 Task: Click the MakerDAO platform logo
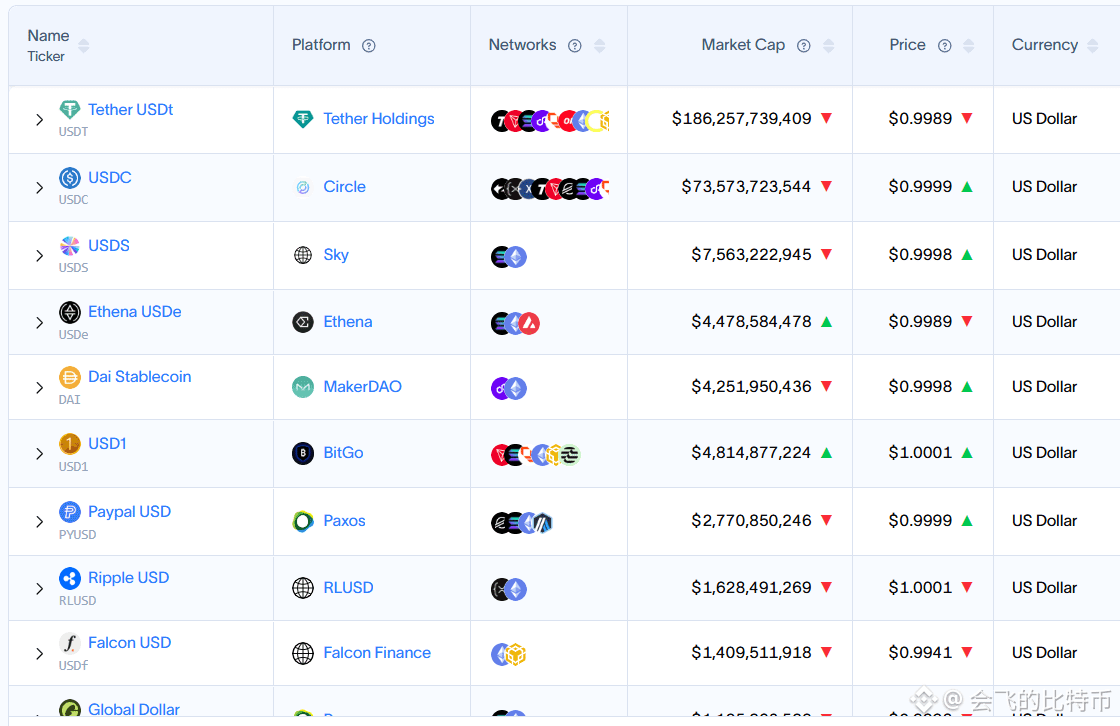click(303, 387)
